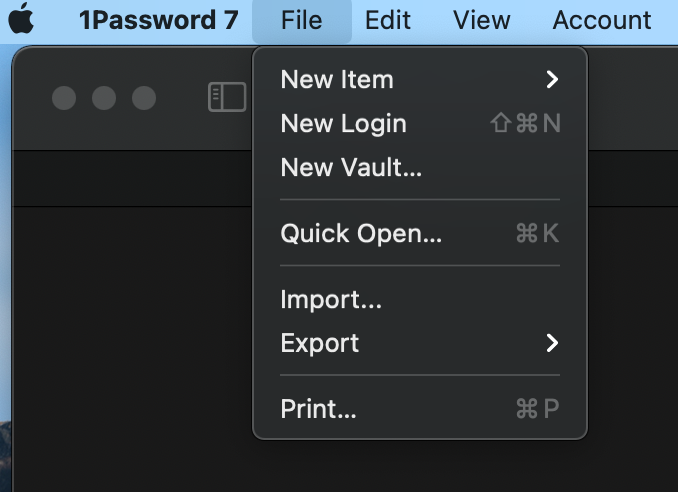Minimize the 1Password window

pyautogui.click(x=104, y=98)
